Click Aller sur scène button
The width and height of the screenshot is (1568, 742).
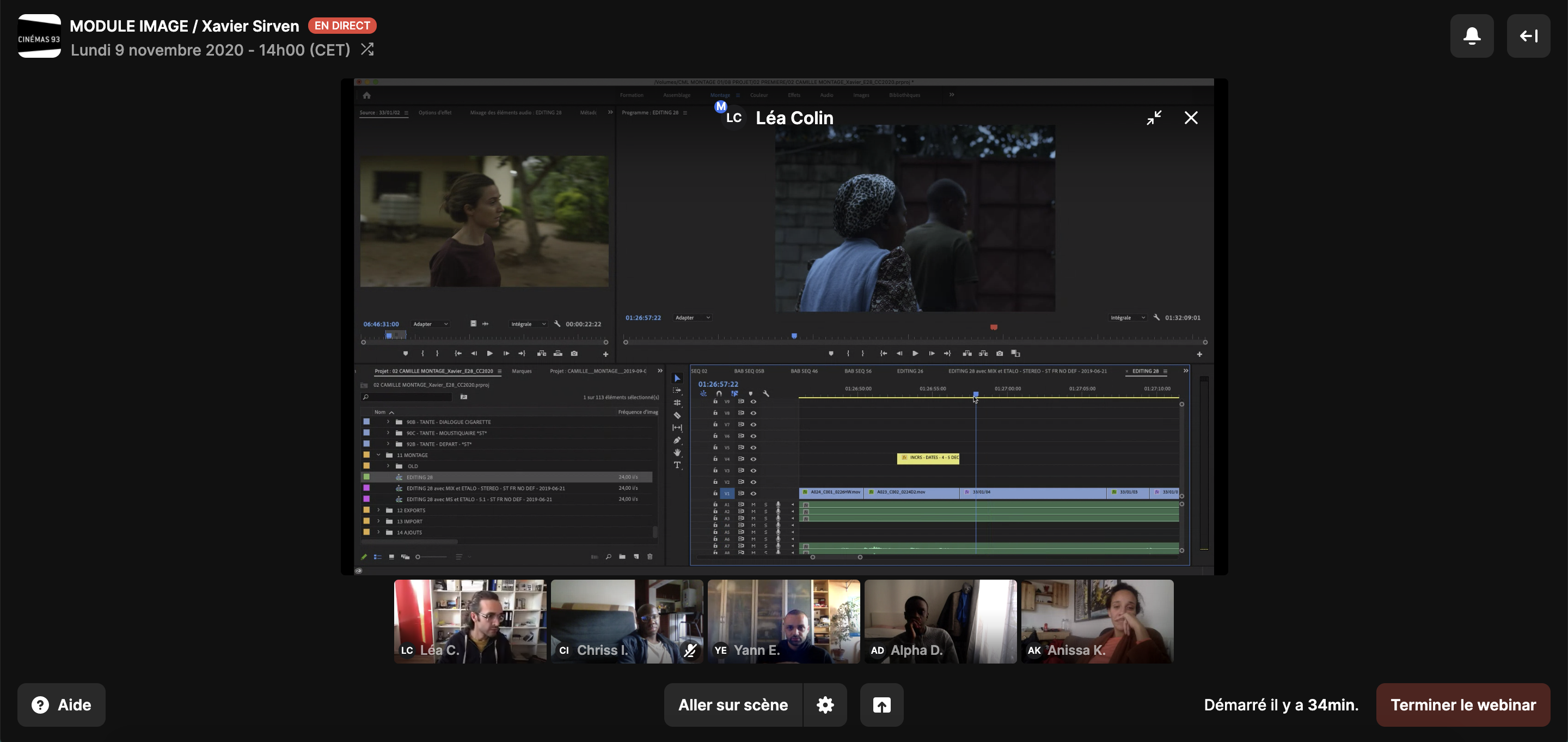(x=733, y=705)
